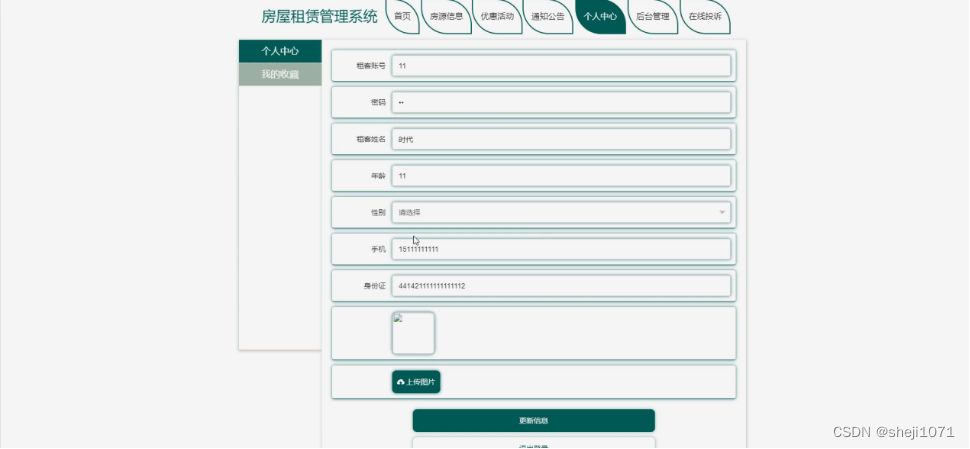Image resolution: width=970 pixels, height=449 pixels.
Task: Open the 后台管理 tab
Action: (x=653, y=17)
